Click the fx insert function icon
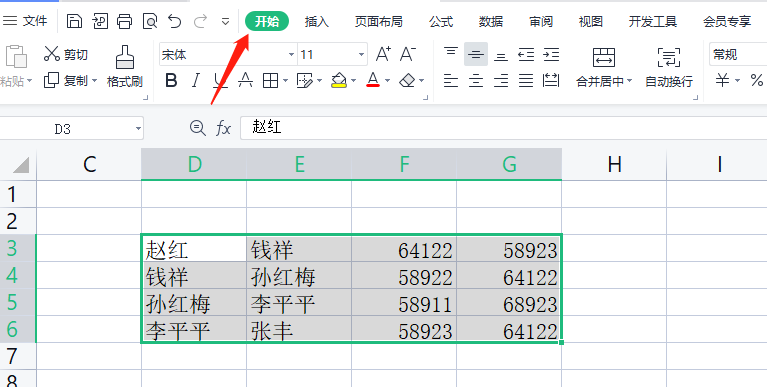The image size is (767, 387). point(224,129)
